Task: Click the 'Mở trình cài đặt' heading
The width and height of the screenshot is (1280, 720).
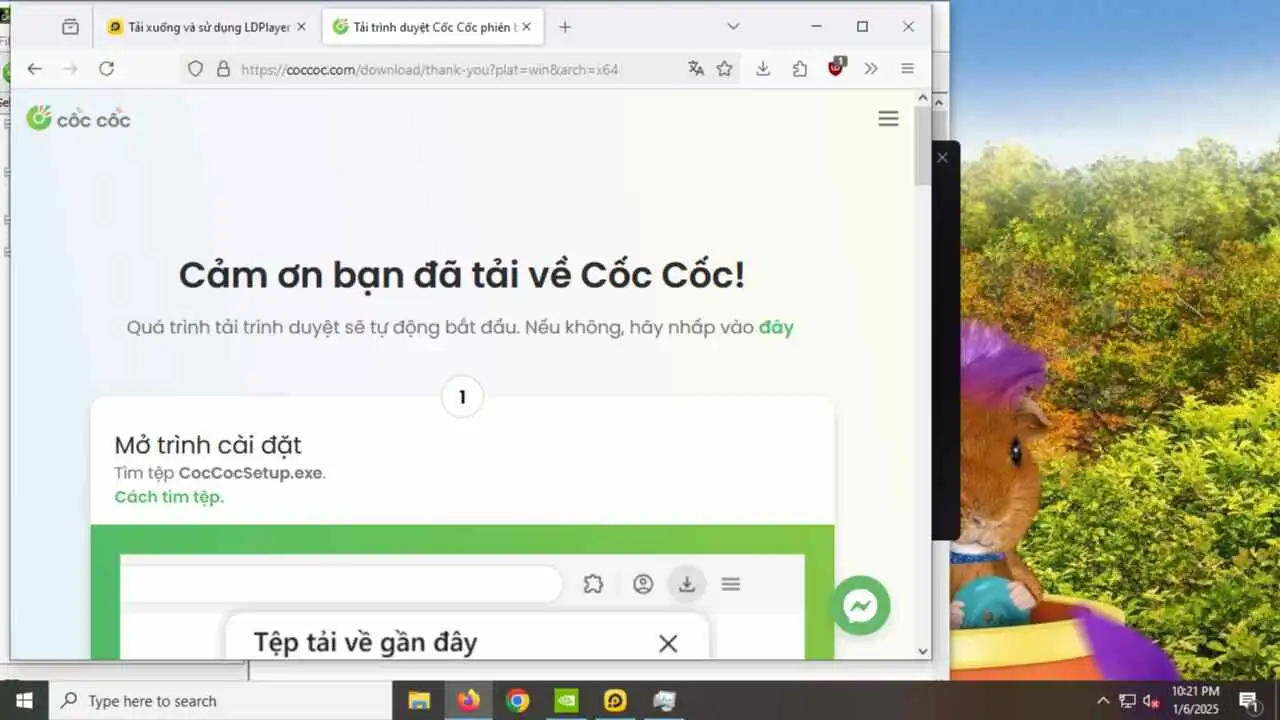Action: [208, 445]
